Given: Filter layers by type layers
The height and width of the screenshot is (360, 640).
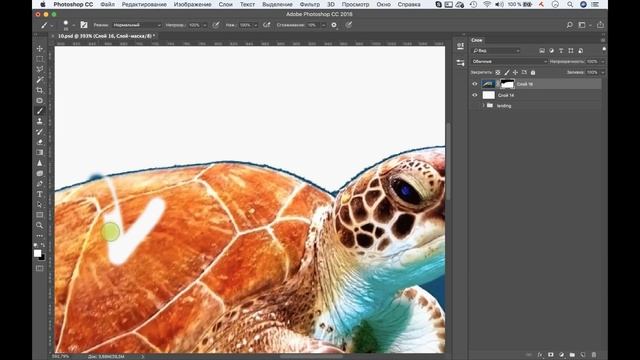Looking at the screenshot, I should (561, 51).
